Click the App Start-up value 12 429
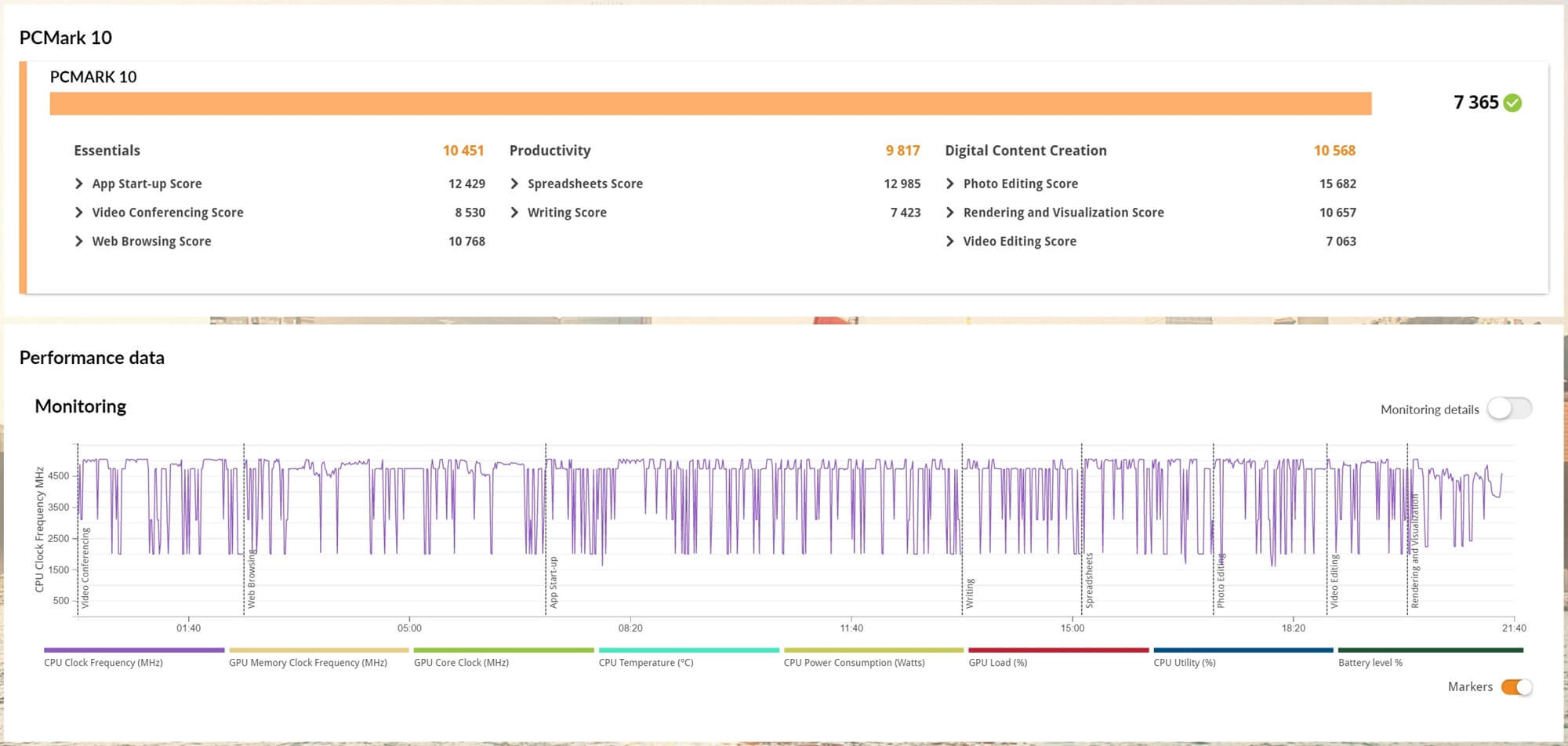The image size is (1568, 746). click(467, 184)
